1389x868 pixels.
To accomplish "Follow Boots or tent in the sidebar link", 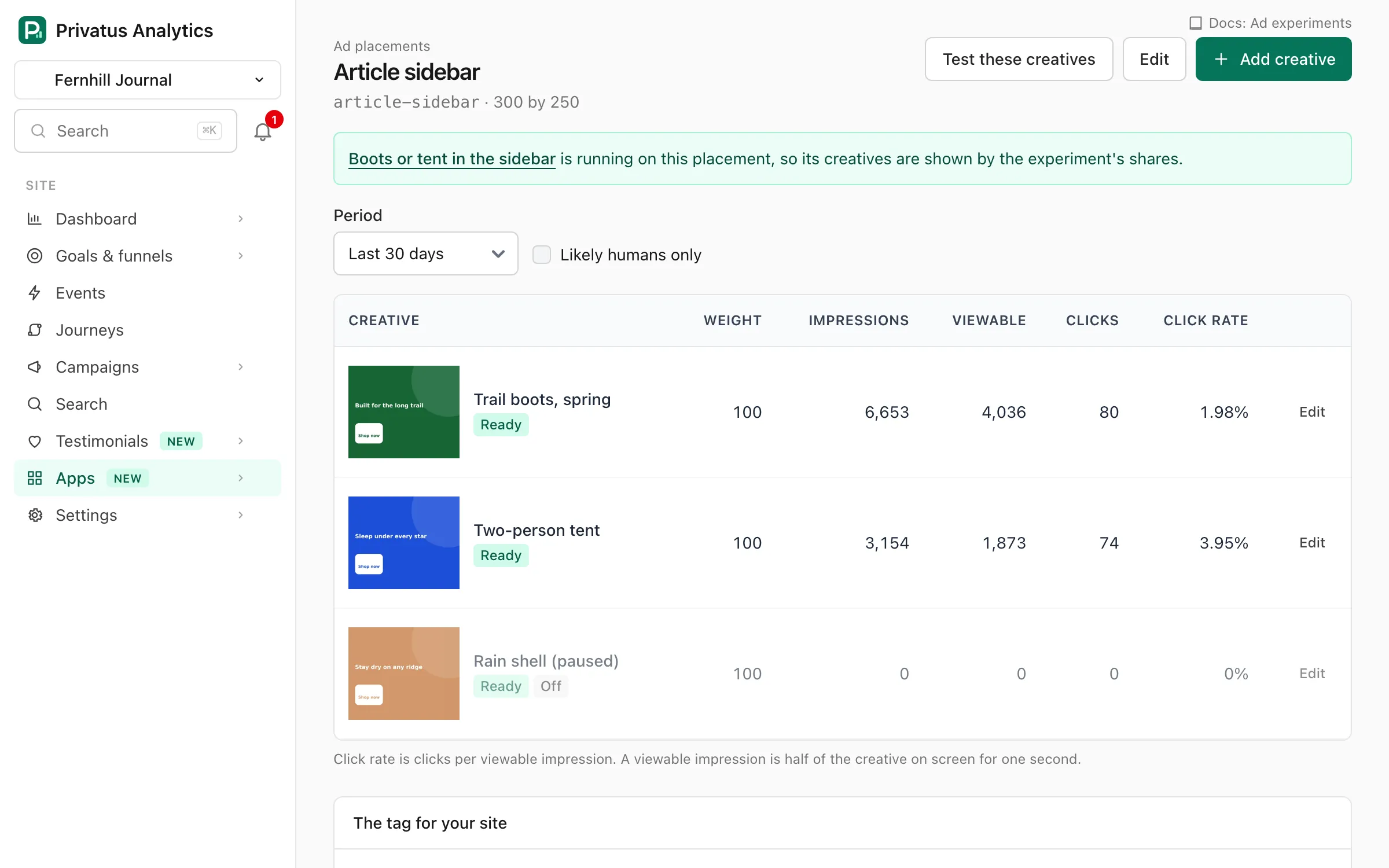I will (x=452, y=159).
